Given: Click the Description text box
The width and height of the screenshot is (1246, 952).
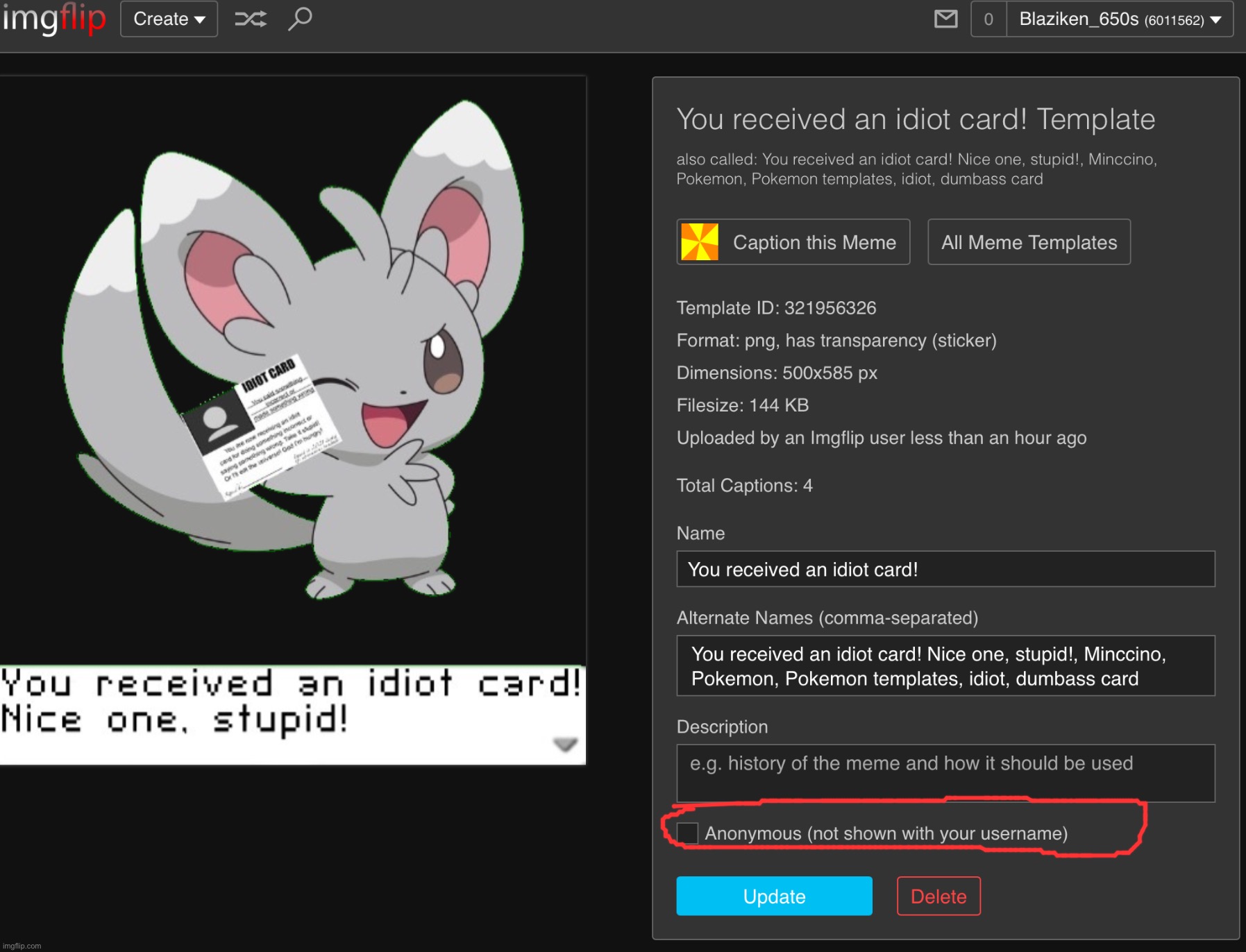Looking at the screenshot, I should point(945,773).
